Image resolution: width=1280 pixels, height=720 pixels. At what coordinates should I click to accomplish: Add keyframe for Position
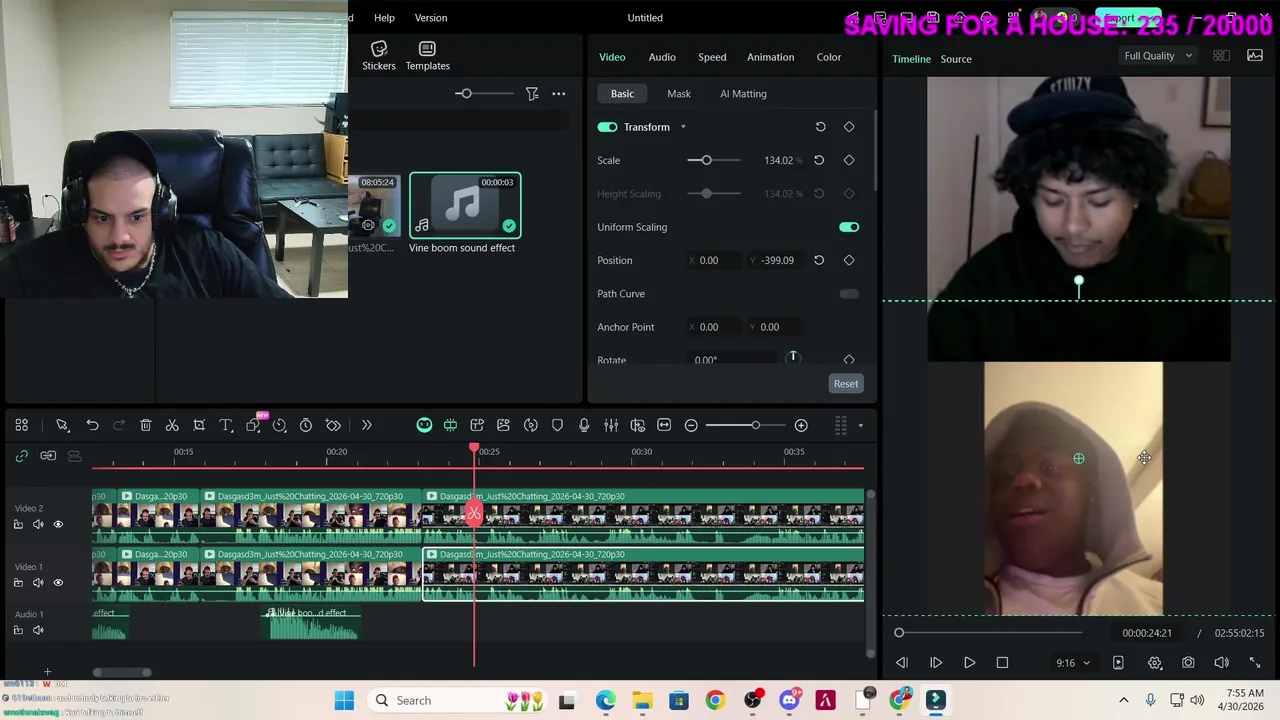pos(849,260)
